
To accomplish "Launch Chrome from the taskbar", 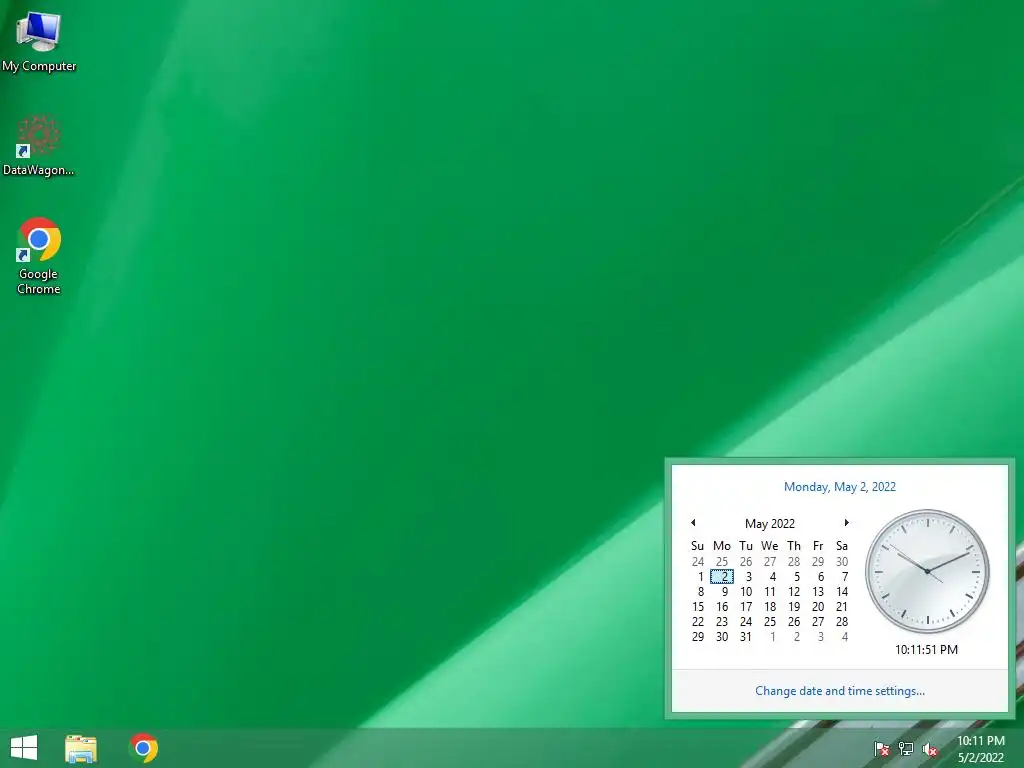I will (x=144, y=748).
